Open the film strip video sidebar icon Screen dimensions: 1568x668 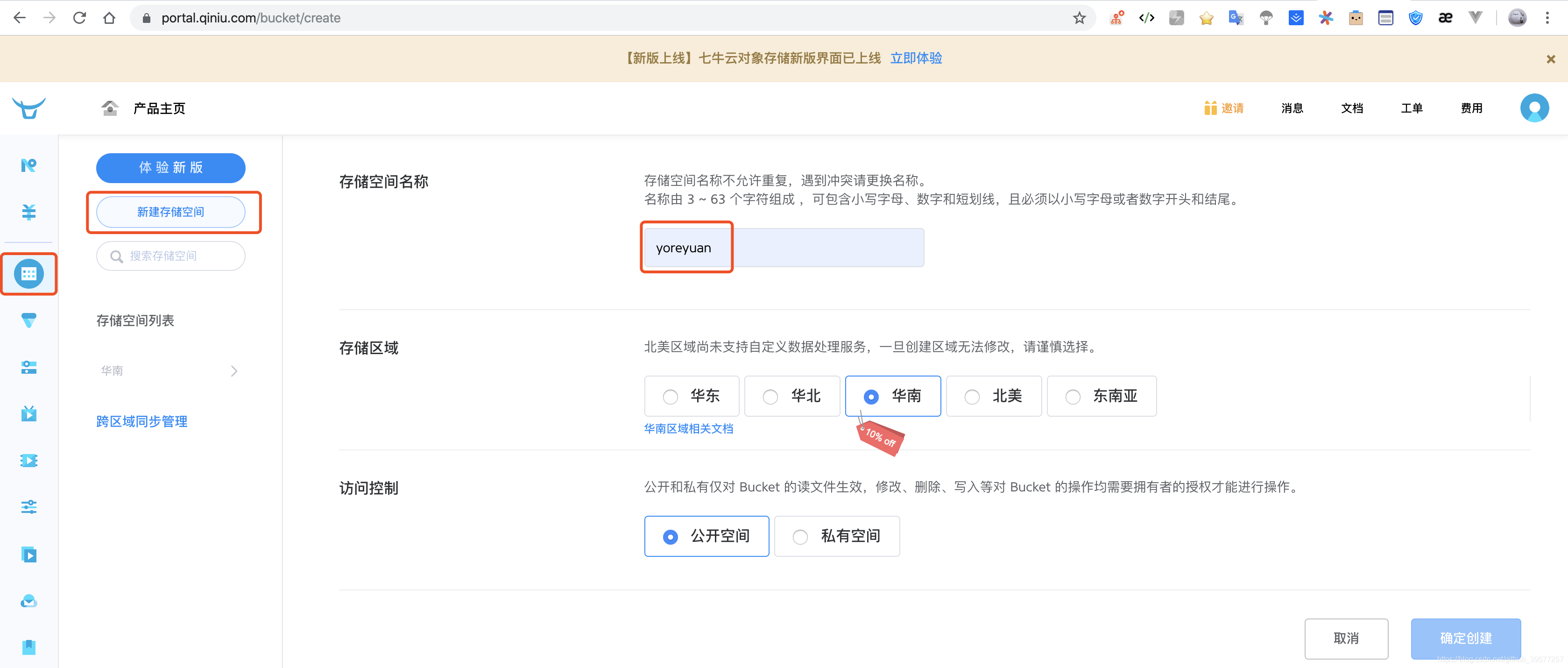tap(28, 460)
